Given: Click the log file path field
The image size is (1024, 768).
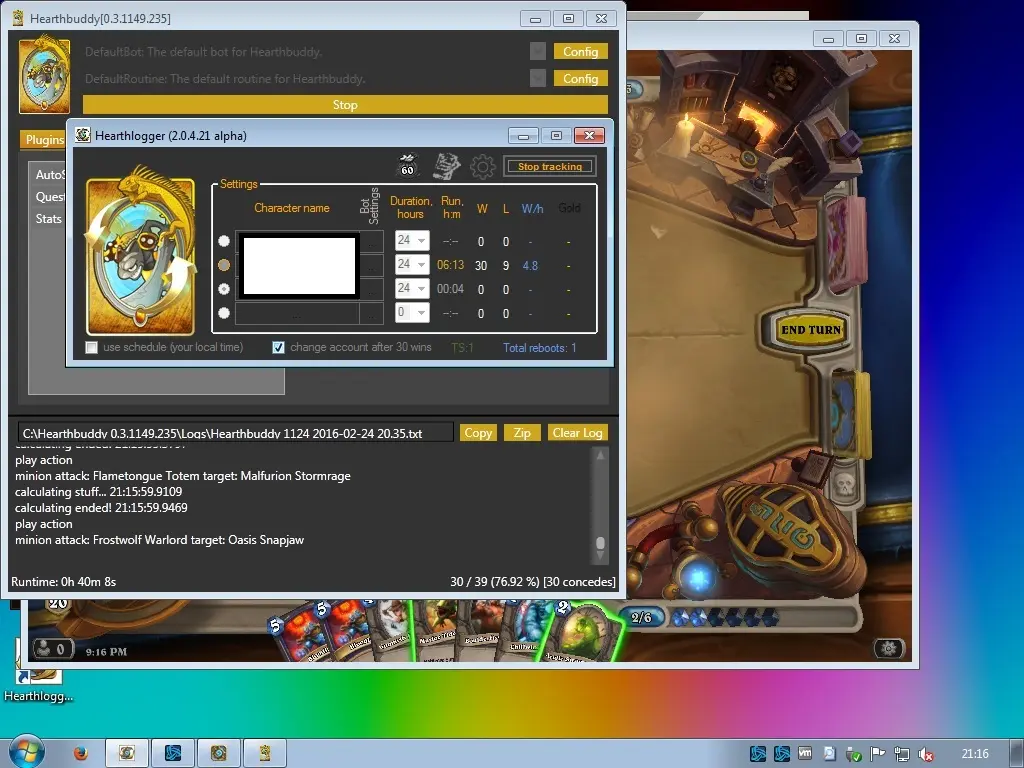Looking at the screenshot, I should (x=235, y=432).
